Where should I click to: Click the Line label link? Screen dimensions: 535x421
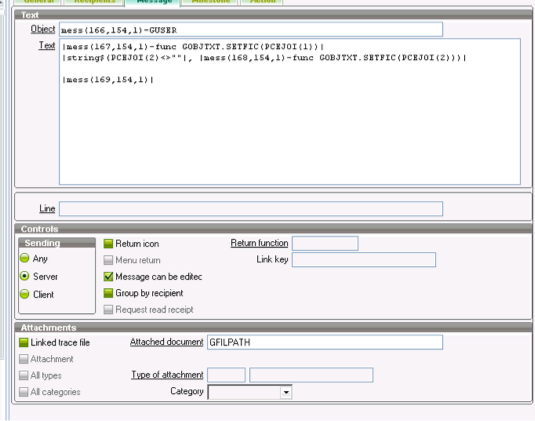[47, 208]
